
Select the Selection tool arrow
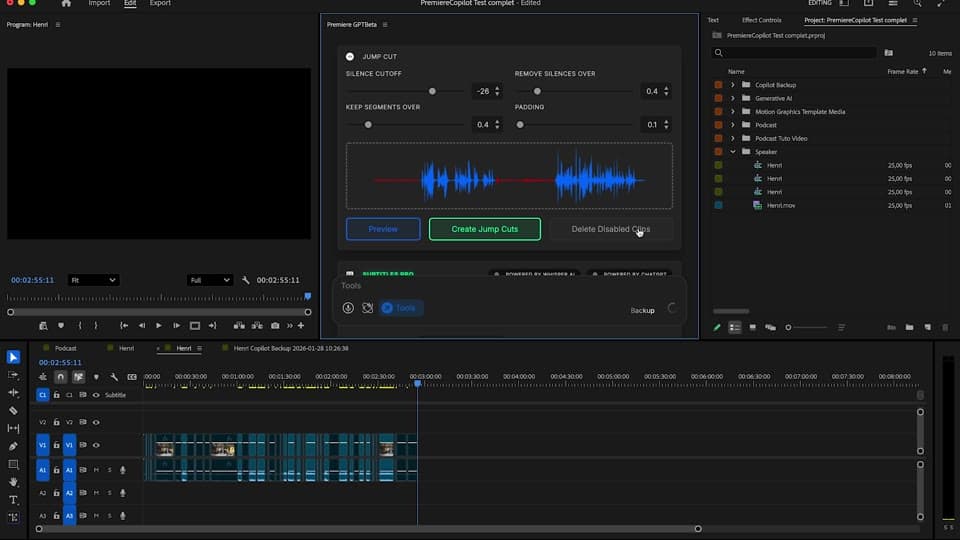coord(13,357)
